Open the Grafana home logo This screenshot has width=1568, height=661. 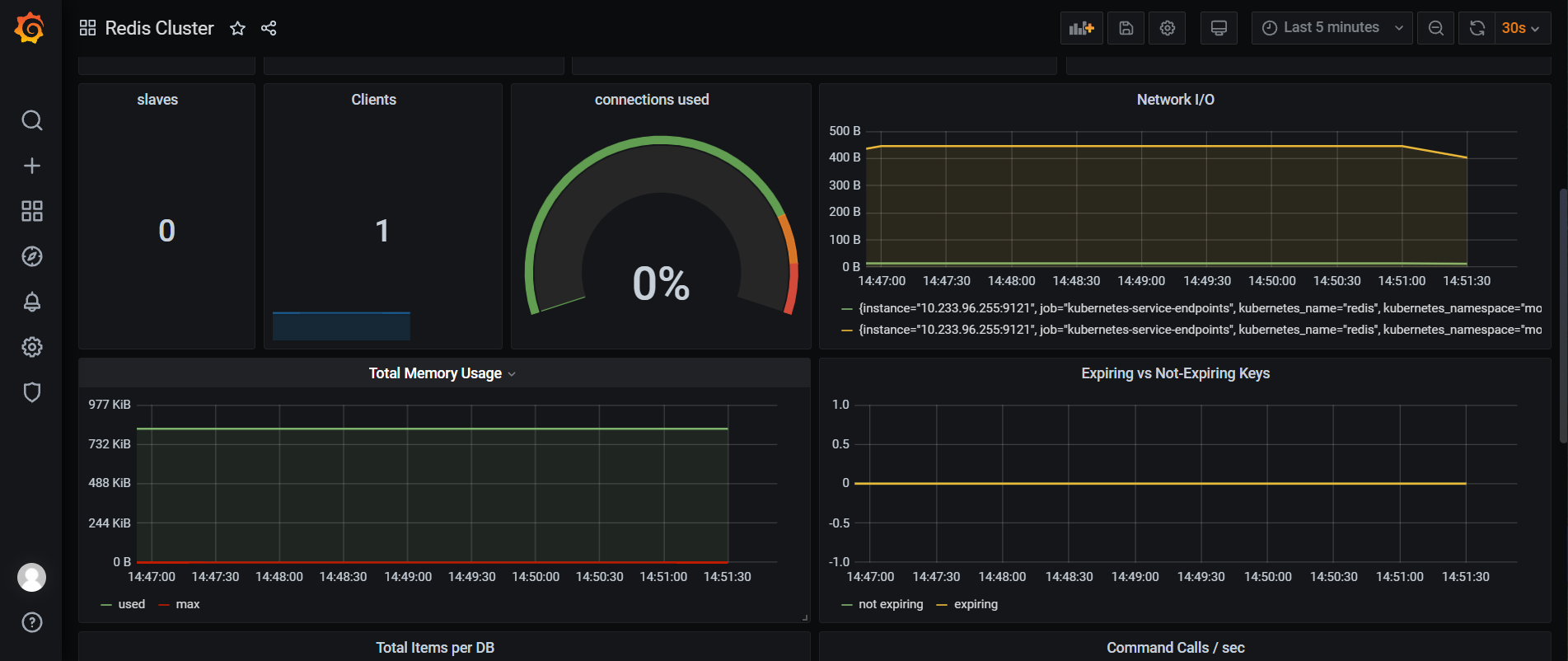coord(30,28)
